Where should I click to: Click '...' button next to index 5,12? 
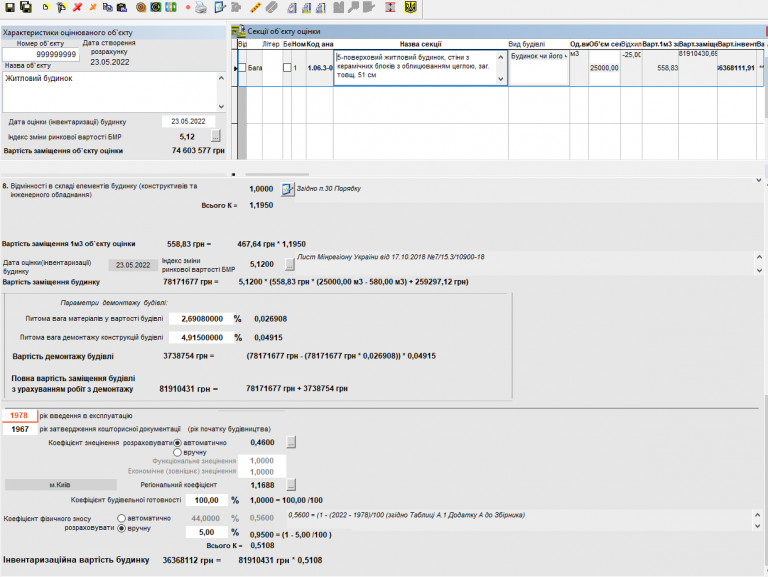tap(216, 136)
